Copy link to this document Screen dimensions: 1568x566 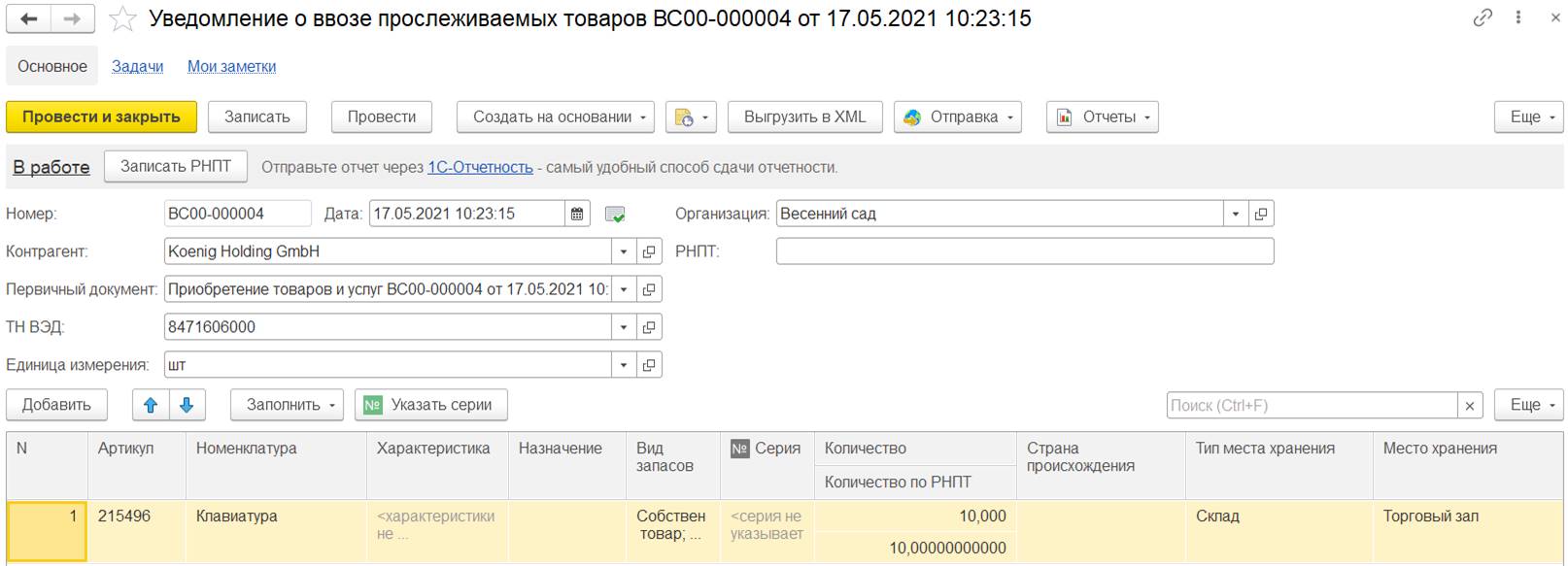(1483, 17)
